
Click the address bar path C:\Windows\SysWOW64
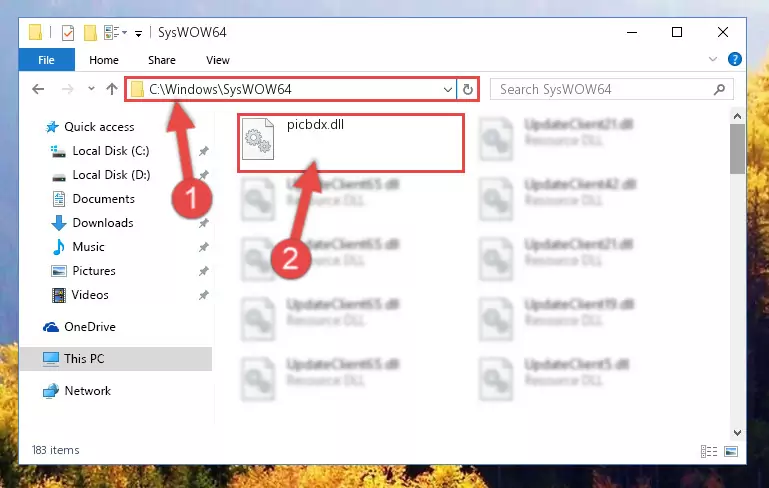pos(220,89)
